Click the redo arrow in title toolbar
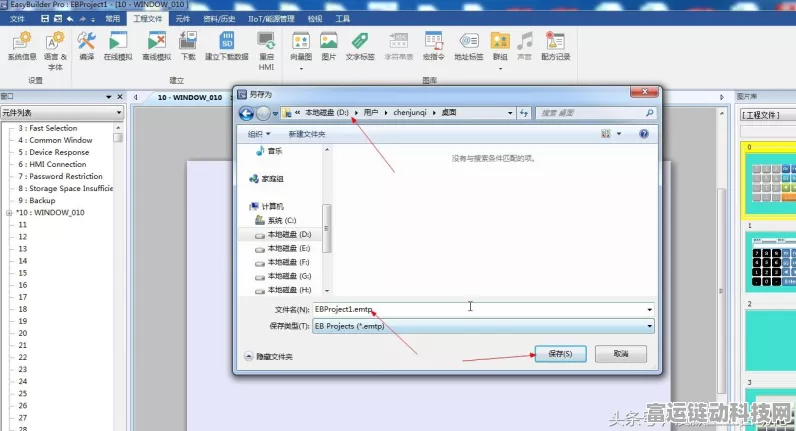Screen dimensions: 796x431 coord(82,19)
